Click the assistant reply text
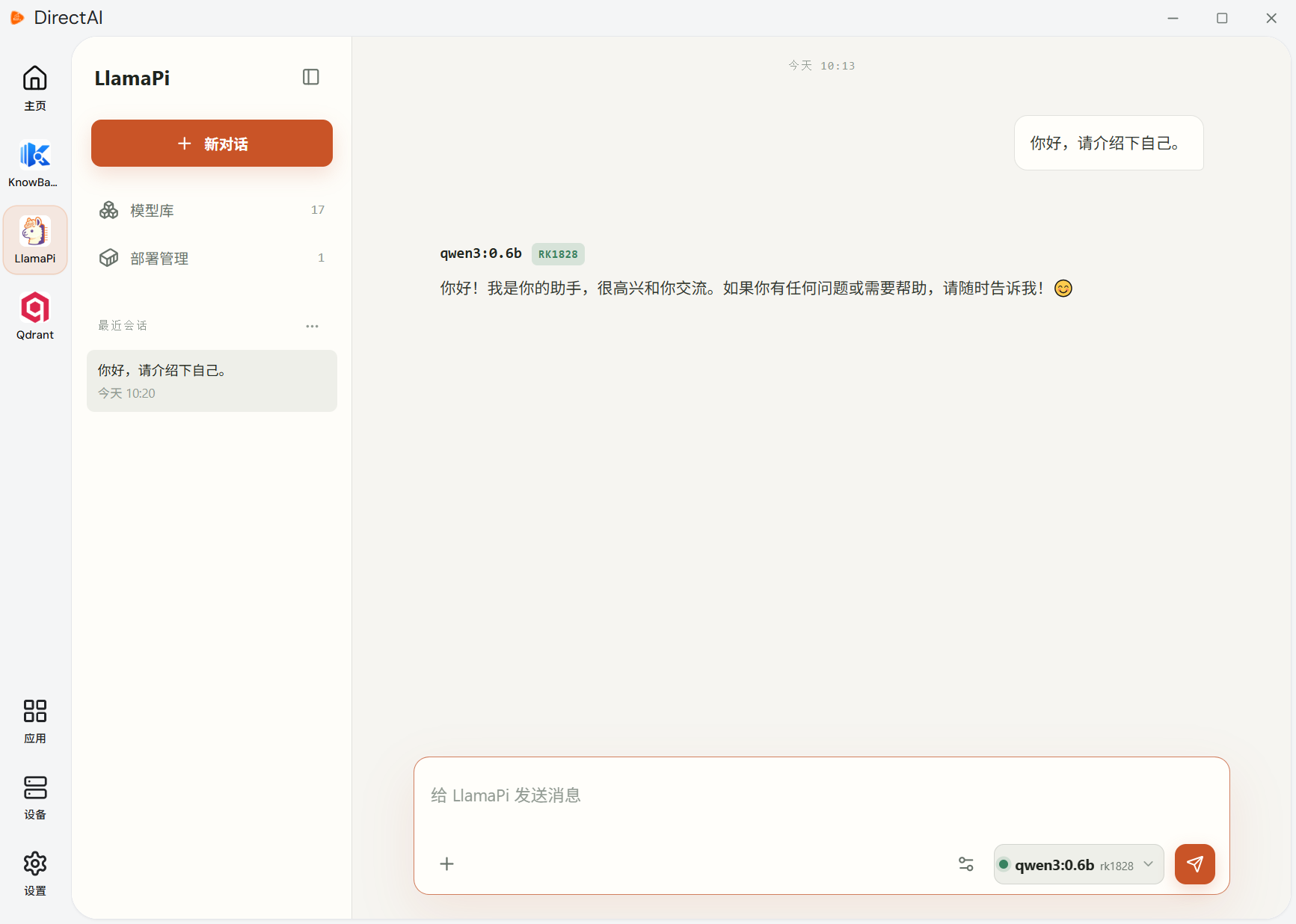 point(756,289)
